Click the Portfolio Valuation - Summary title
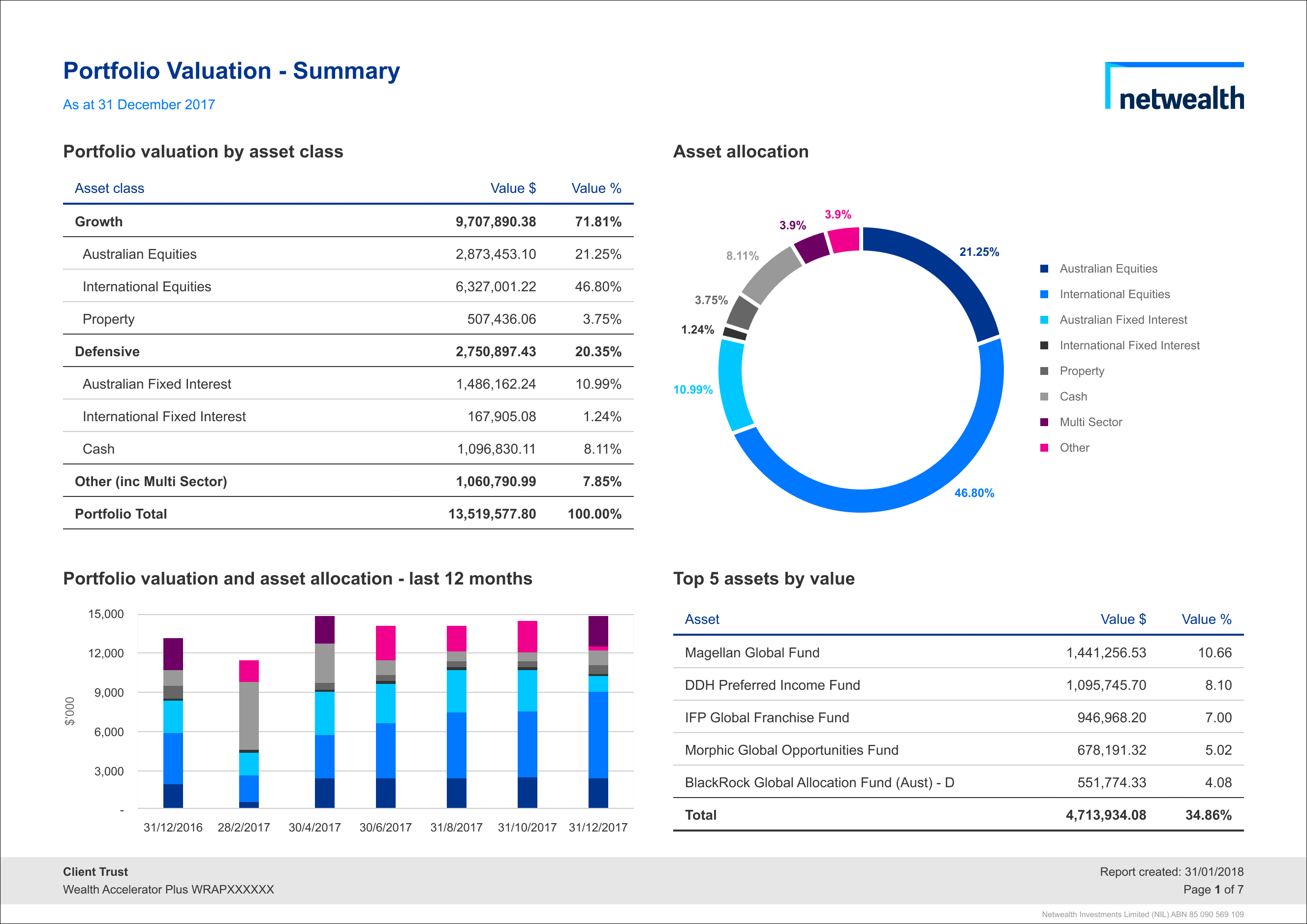This screenshot has width=1307, height=924. (231, 71)
